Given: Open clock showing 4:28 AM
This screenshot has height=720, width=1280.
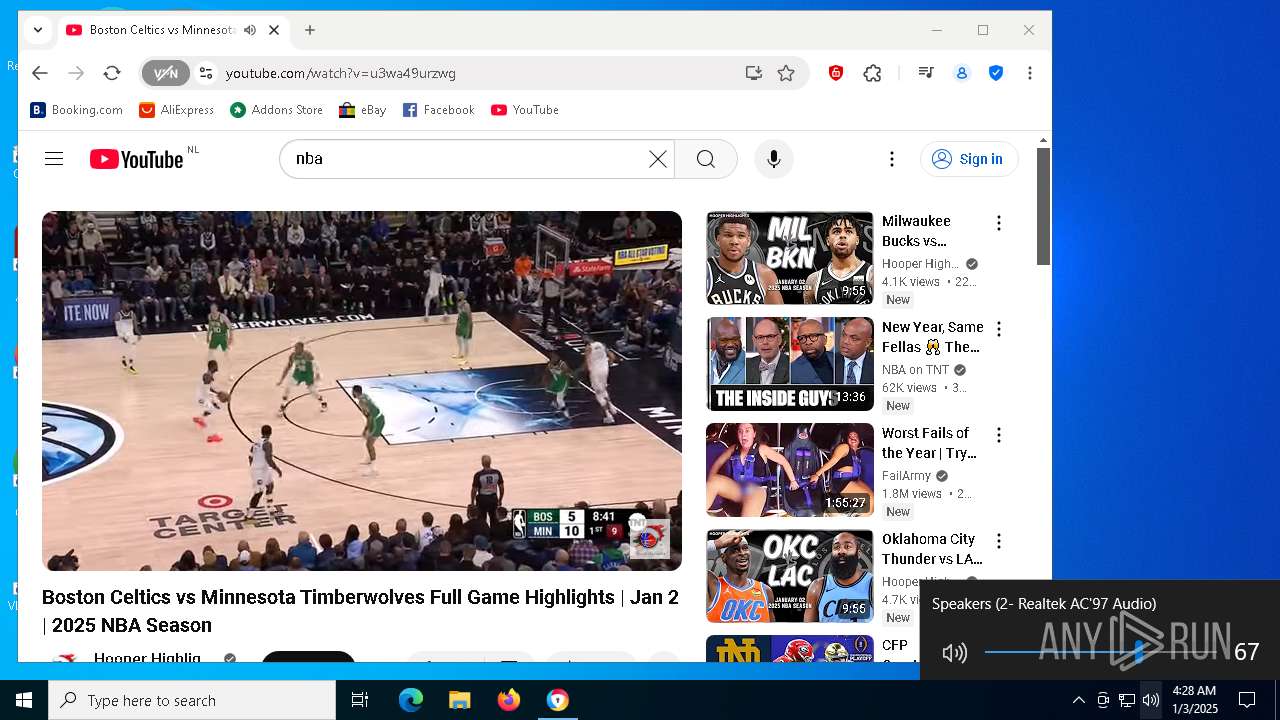Looking at the screenshot, I should point(1195,700).
